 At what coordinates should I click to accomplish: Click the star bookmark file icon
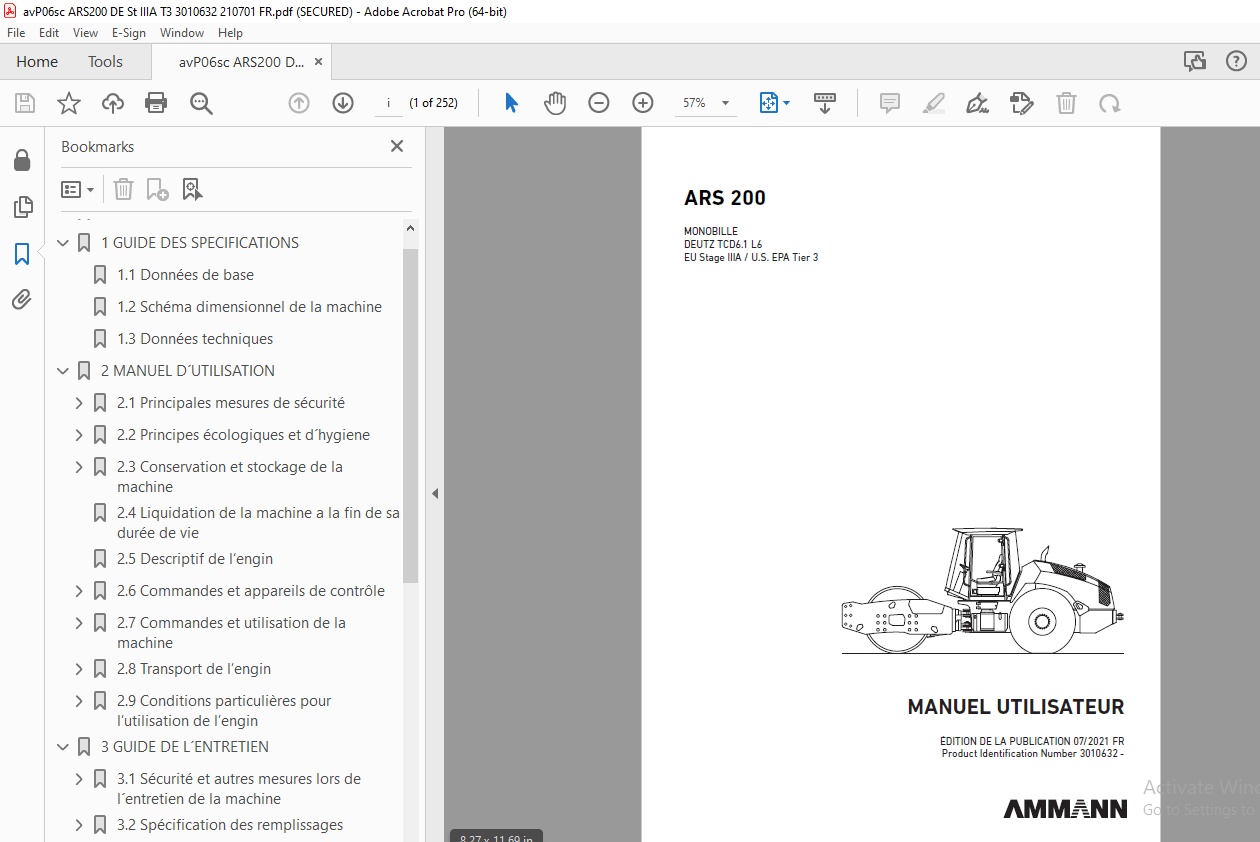(68, 103)
